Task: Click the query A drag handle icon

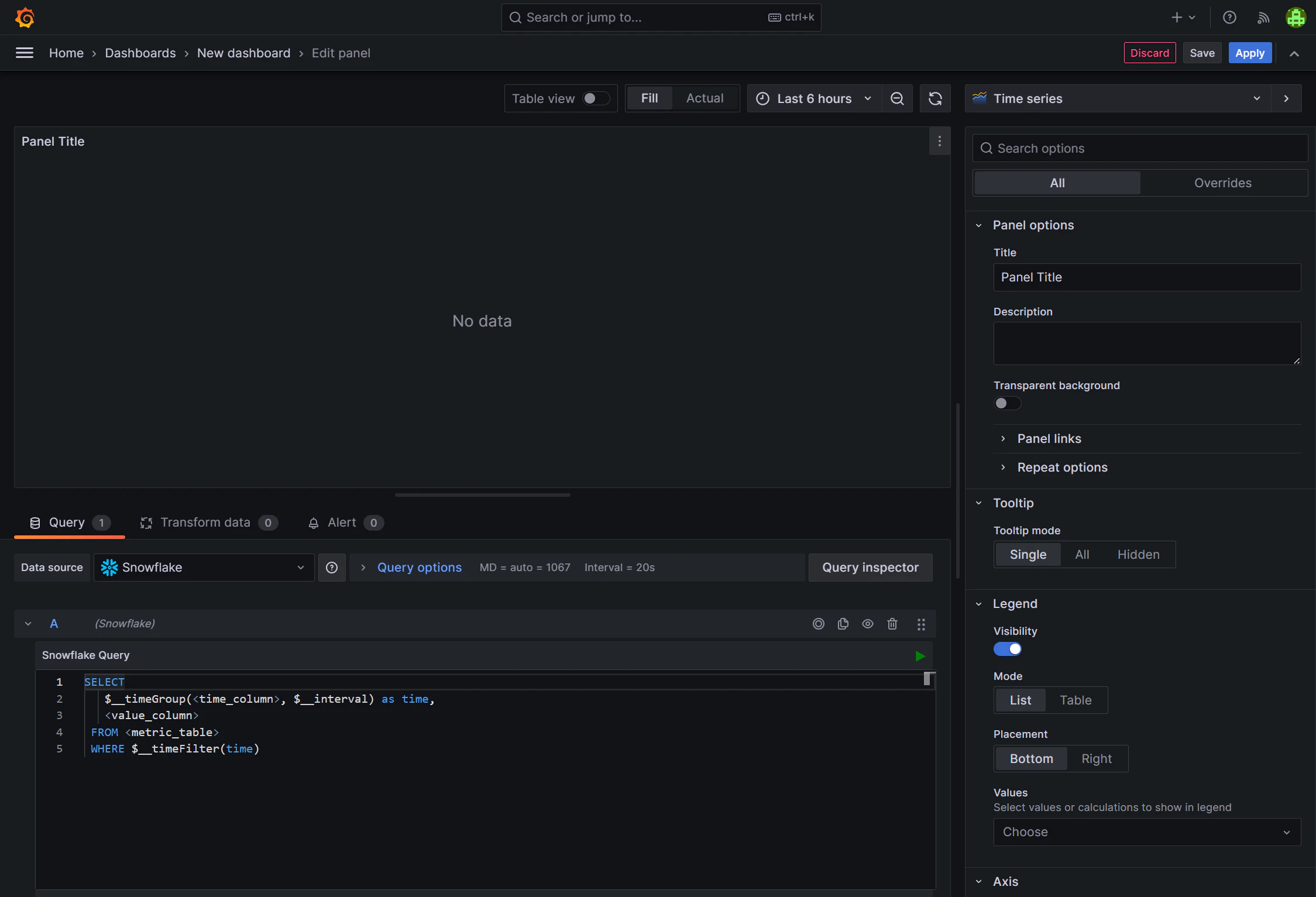Action: 921,624
